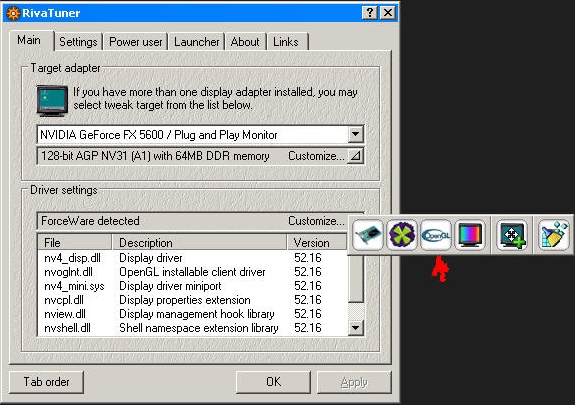Image resolution: width=575 pixels, height=405 pixels.
Task: Click the RivaTuner title bar gear icon
Action: tap(13, 13)
